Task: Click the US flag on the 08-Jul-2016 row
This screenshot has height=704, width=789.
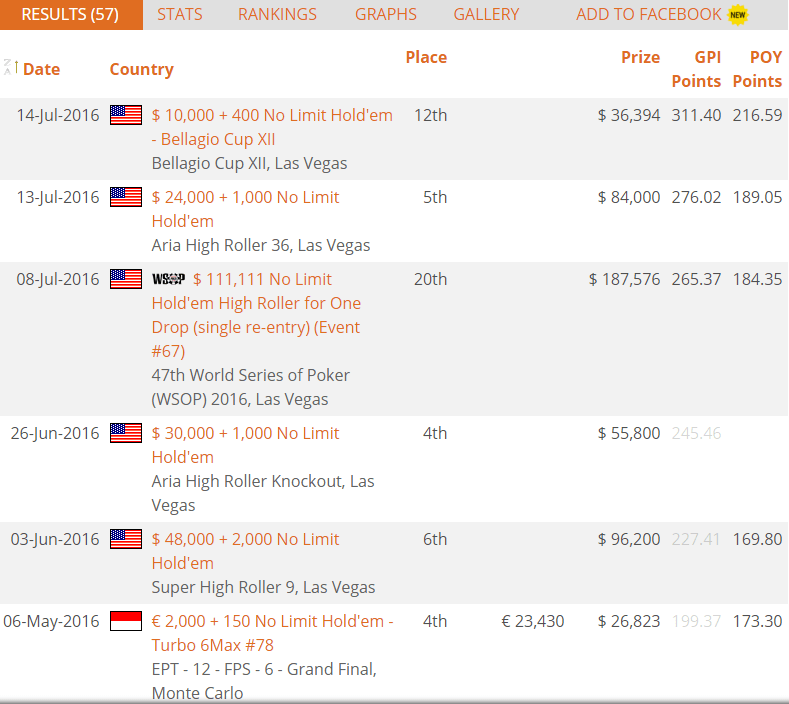Action: (126, 279)
